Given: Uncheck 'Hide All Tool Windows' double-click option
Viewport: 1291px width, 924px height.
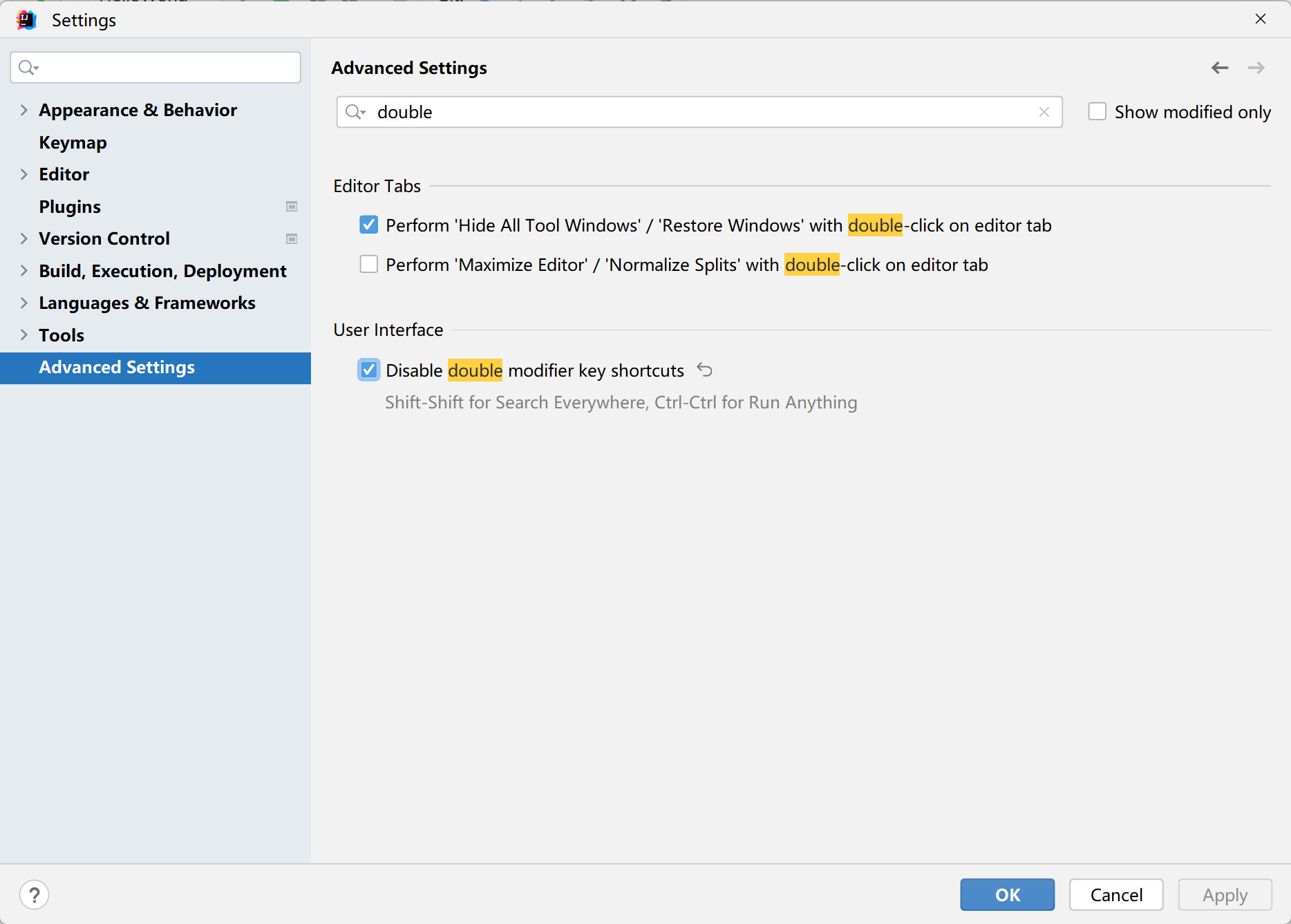Looking at the screenshot, I should point(369,225).
